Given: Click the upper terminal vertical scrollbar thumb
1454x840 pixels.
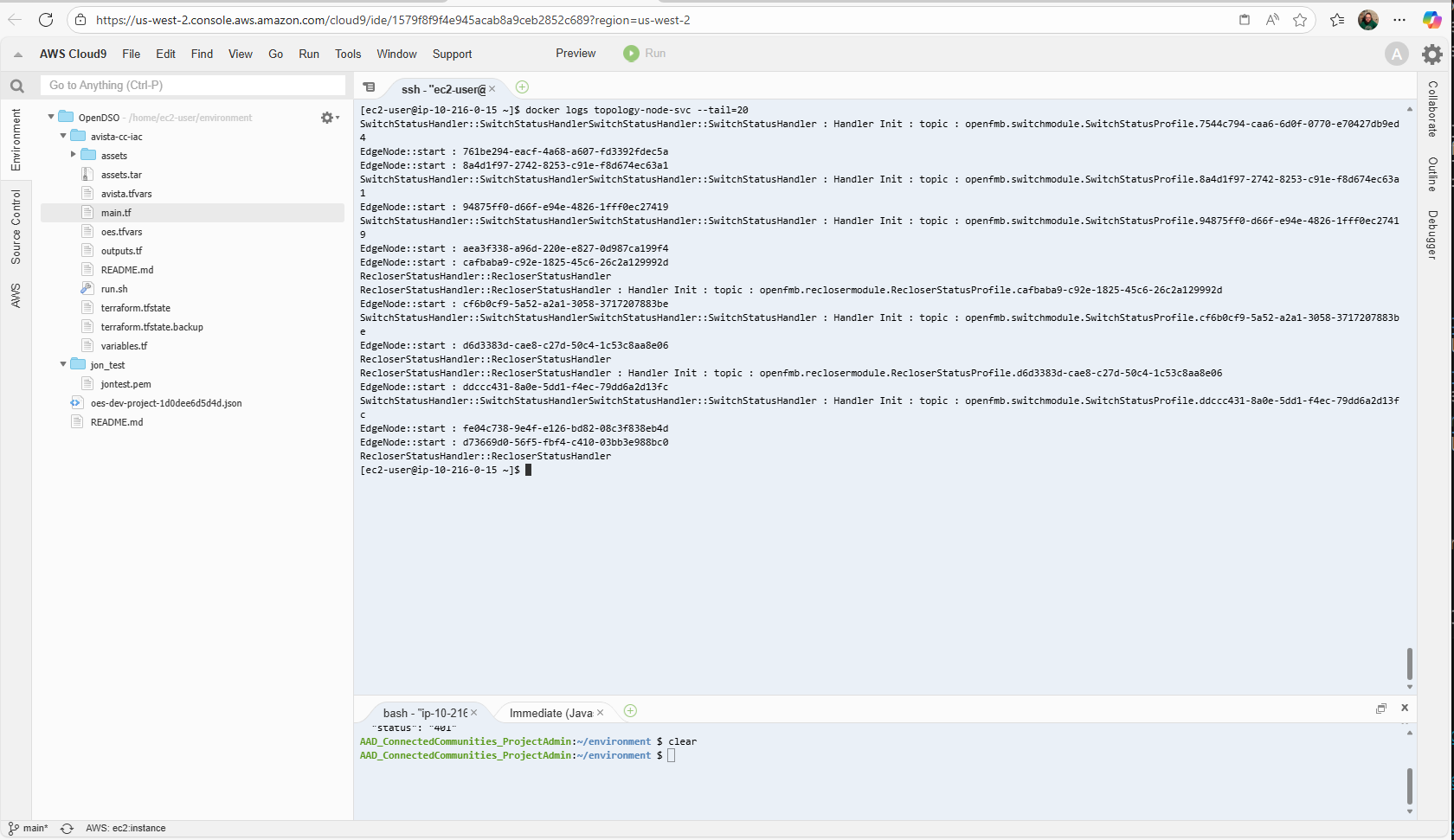Looking at the screenshot, I should 1410,664.
